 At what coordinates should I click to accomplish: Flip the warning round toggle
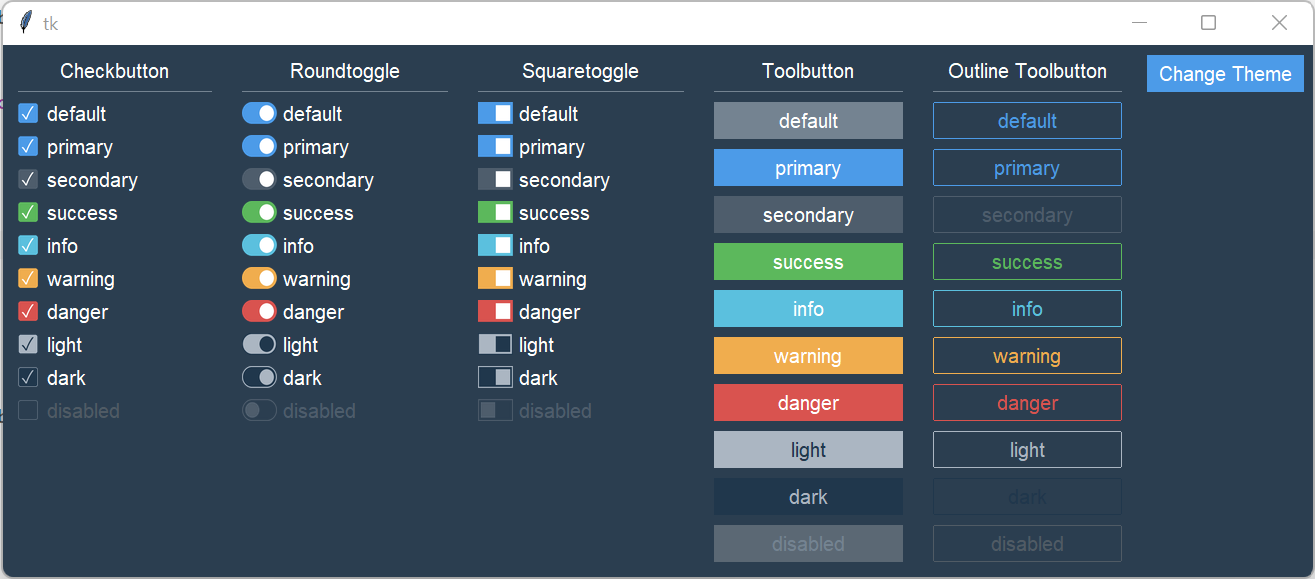click(259, 278)
